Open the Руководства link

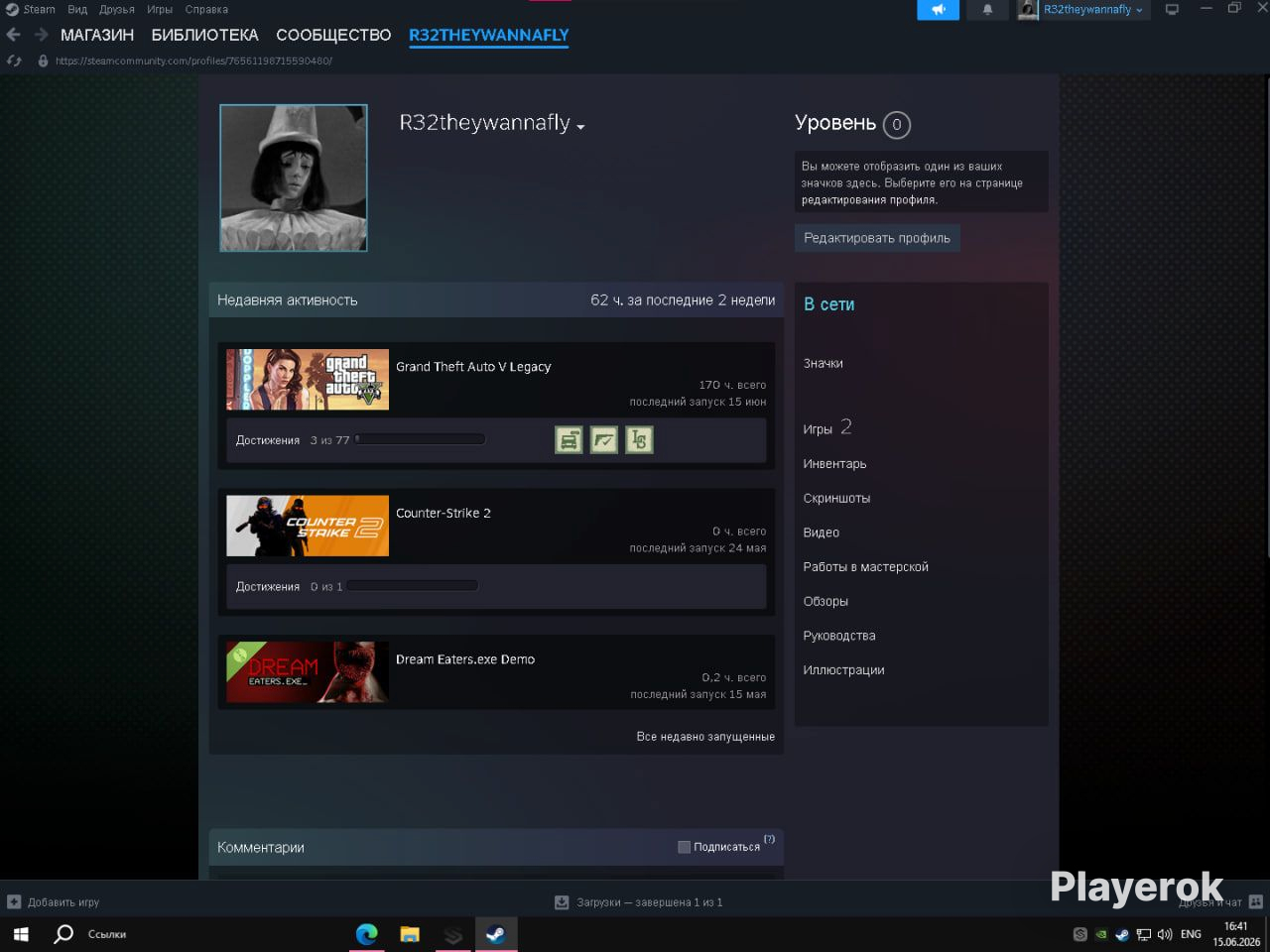839,636
